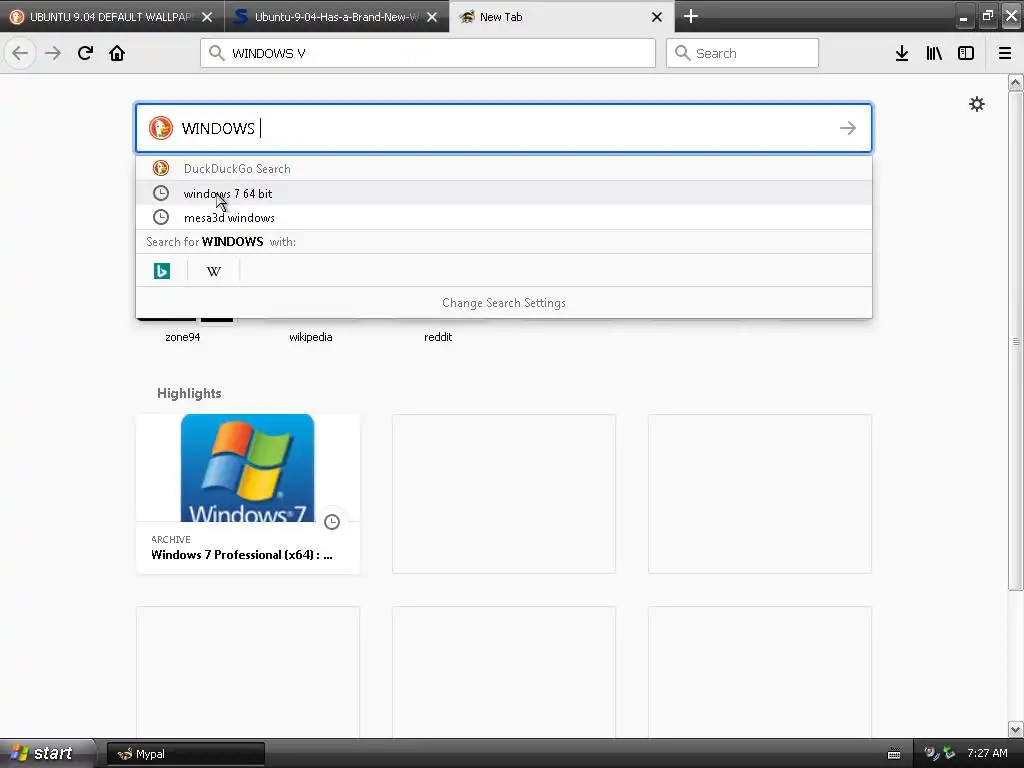1024x768 pixels.
Task: Click the scrollbar up arrow
Action: (x=1015, y=82)
